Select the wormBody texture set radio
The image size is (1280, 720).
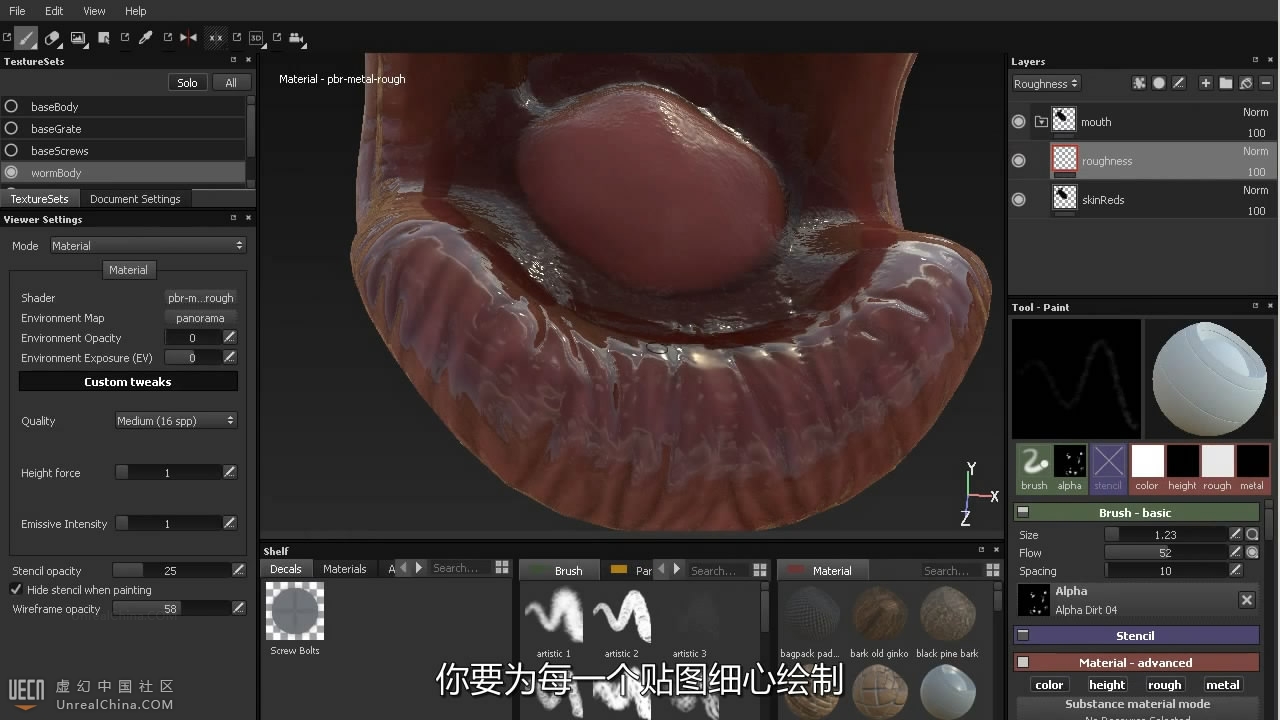(11, 172)
